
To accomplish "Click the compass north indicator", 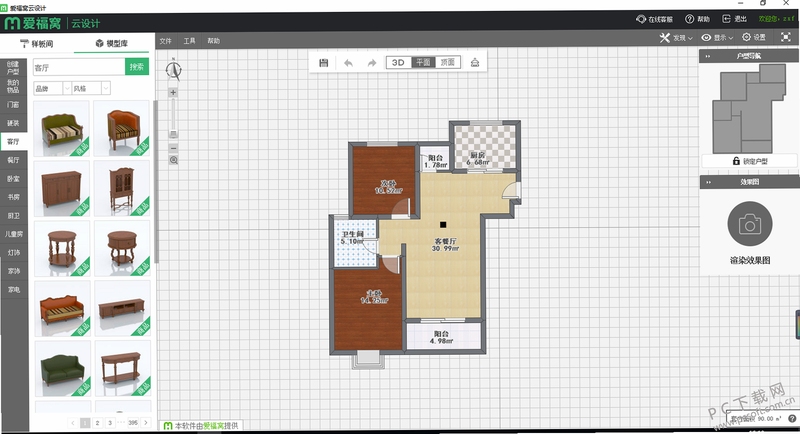I will pos(173,69).
